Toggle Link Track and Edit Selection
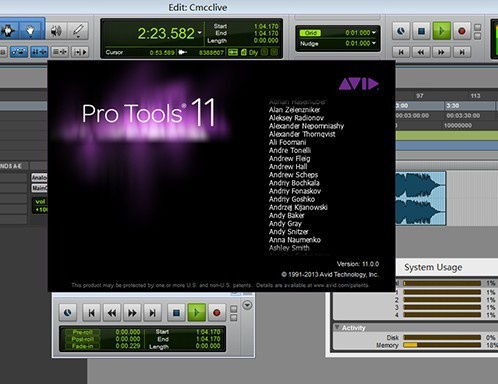498x384 pixels. click(60, 52)
